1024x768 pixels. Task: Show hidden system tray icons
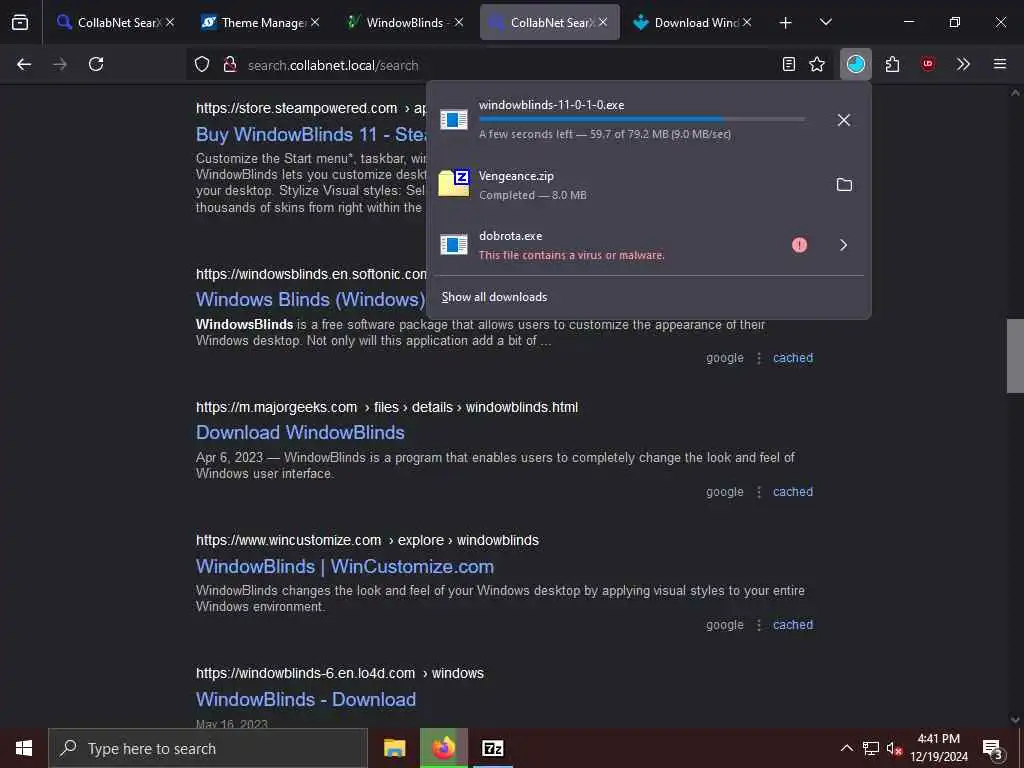coord(846,748)
